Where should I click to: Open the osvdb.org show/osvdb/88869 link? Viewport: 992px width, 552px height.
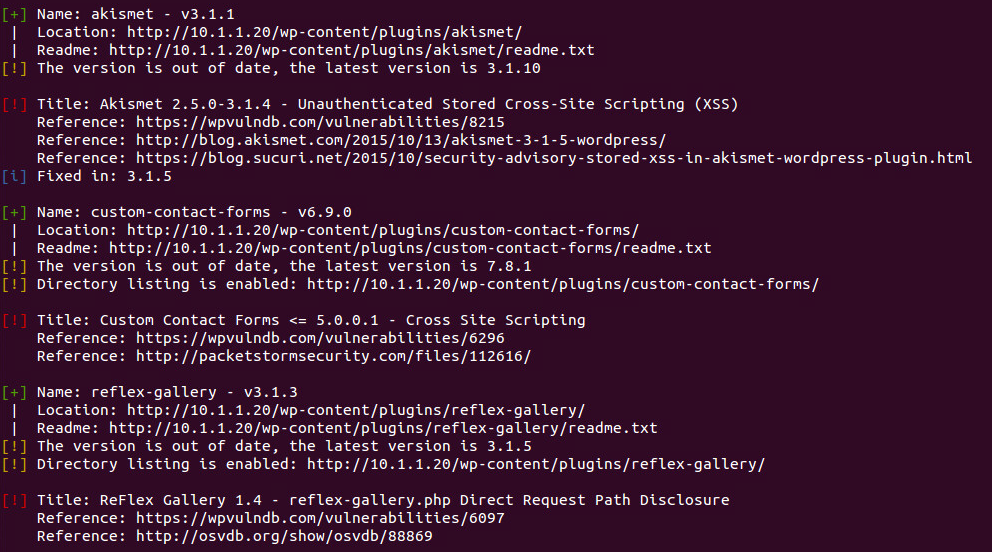point(284,536)
